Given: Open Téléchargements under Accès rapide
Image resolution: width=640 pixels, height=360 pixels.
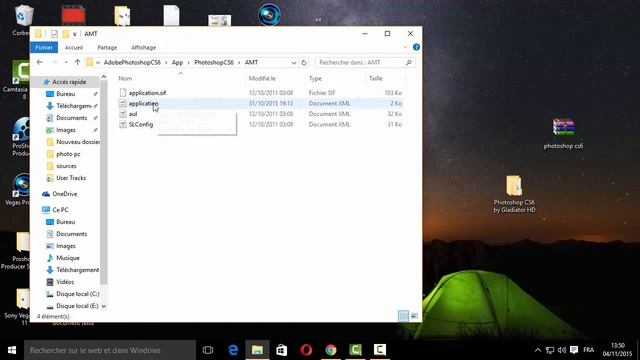Looking at the screenshot, I should 73,106.
